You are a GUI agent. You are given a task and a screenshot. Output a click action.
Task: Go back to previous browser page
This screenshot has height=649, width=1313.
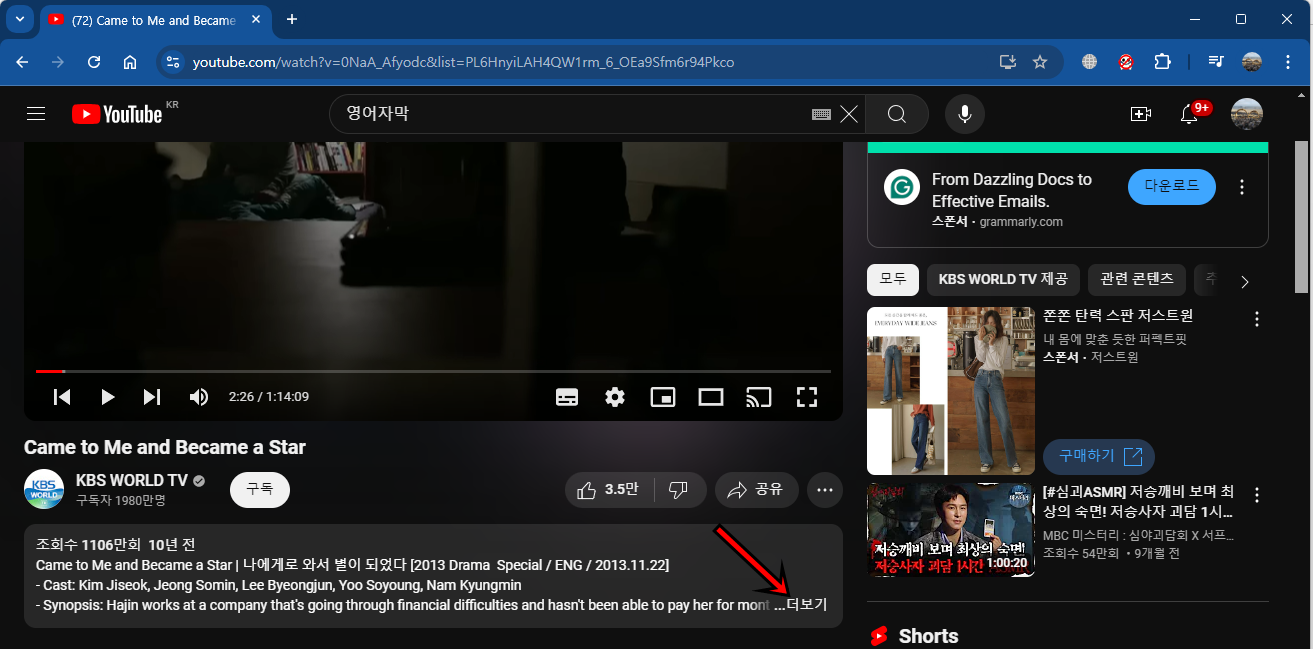click(22, 62)
